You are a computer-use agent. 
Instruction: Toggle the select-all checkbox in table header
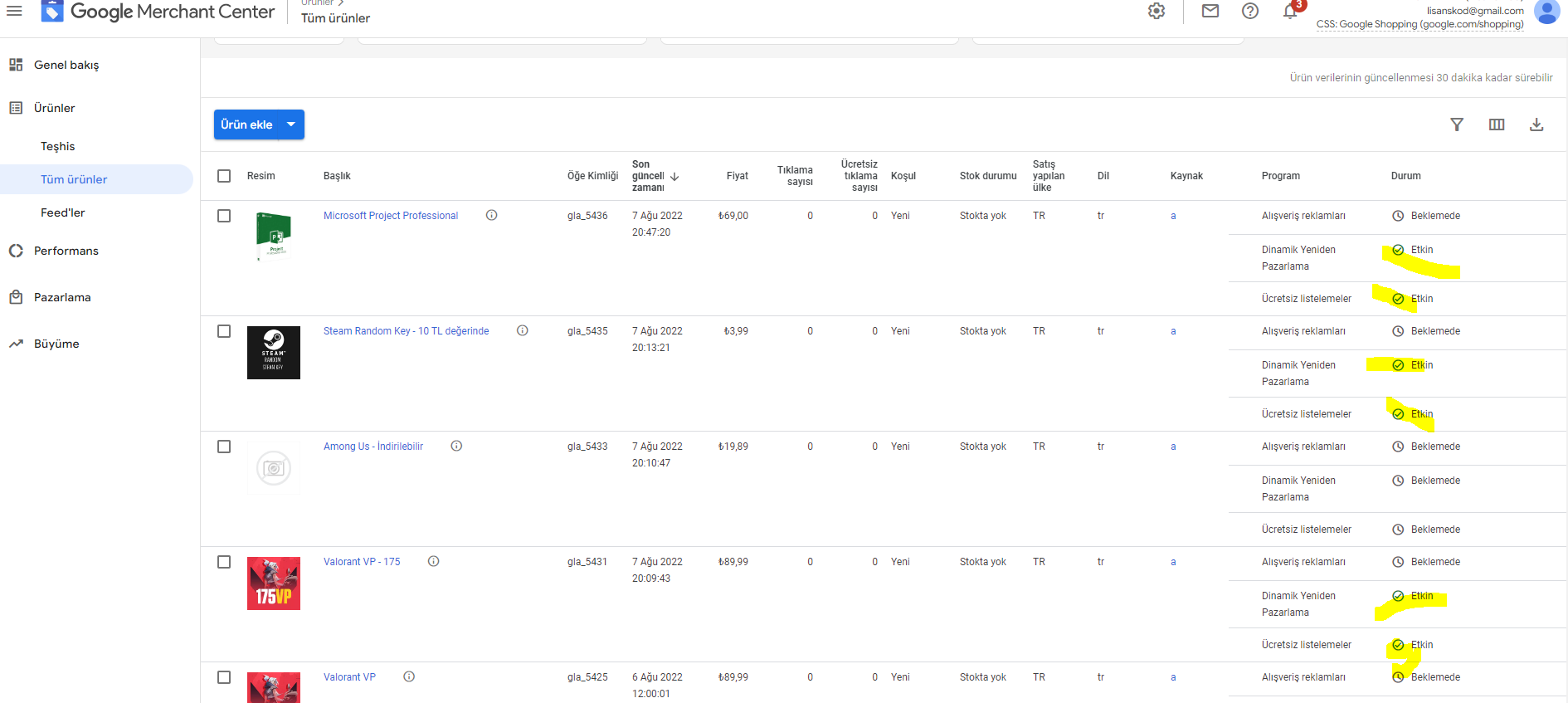tap(224, 176)
